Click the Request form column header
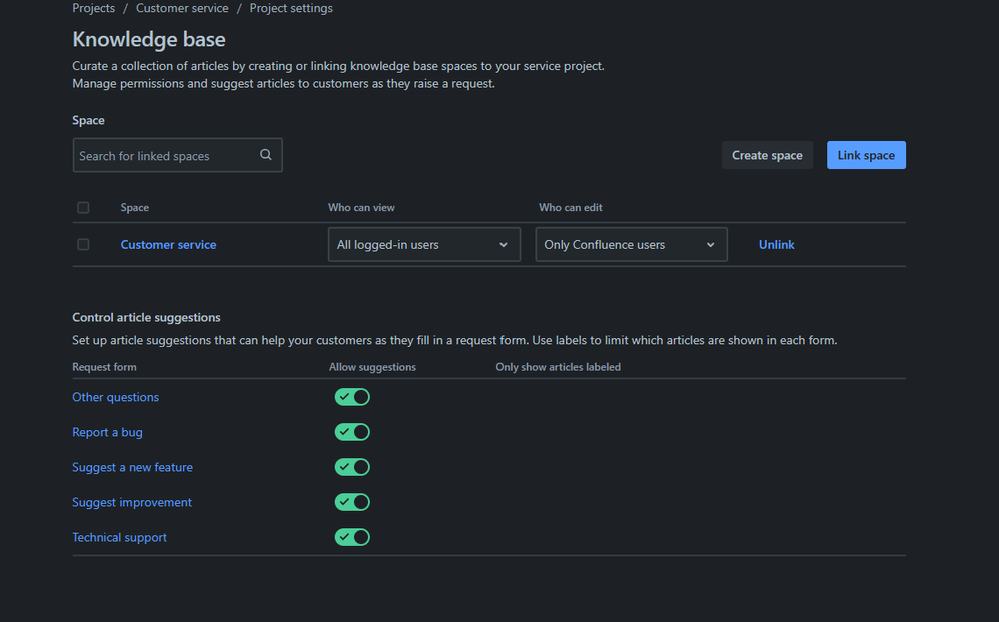This screenshot has height=622, width=999. pos(104,367)
